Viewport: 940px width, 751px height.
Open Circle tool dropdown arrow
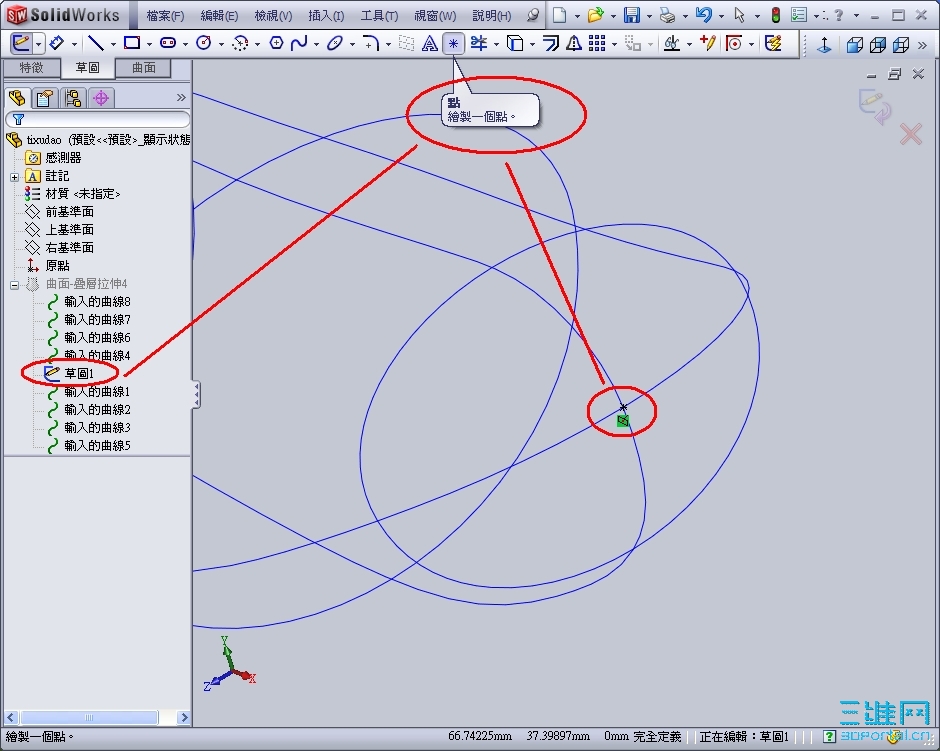[x=221, y=44]
